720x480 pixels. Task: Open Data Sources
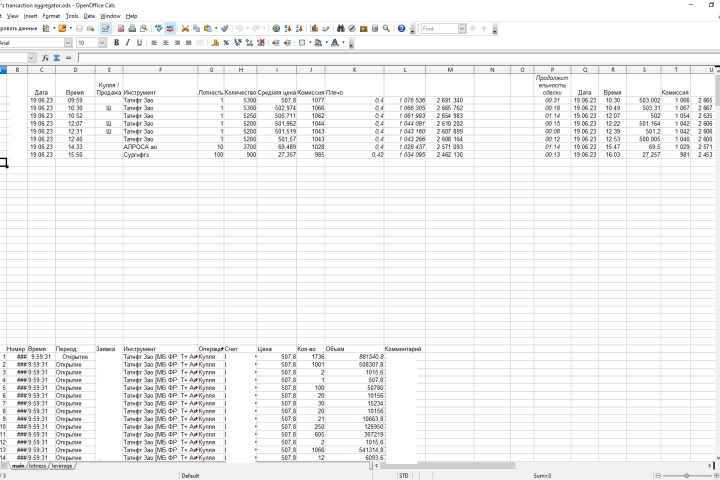(375, 28)
